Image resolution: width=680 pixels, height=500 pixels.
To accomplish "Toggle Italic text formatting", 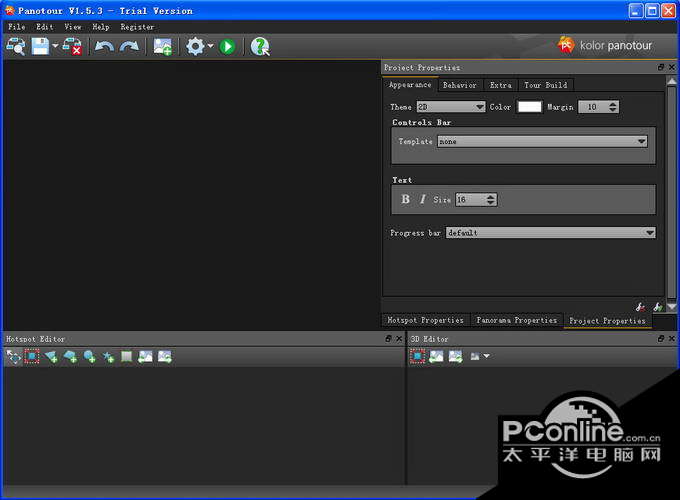I will coord(422,199).
